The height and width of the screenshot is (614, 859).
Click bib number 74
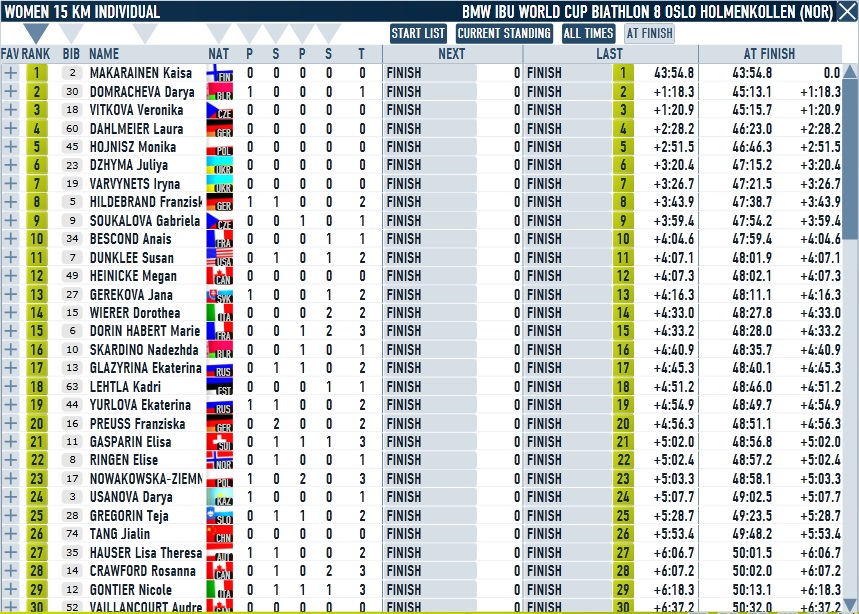pos(72,534)
